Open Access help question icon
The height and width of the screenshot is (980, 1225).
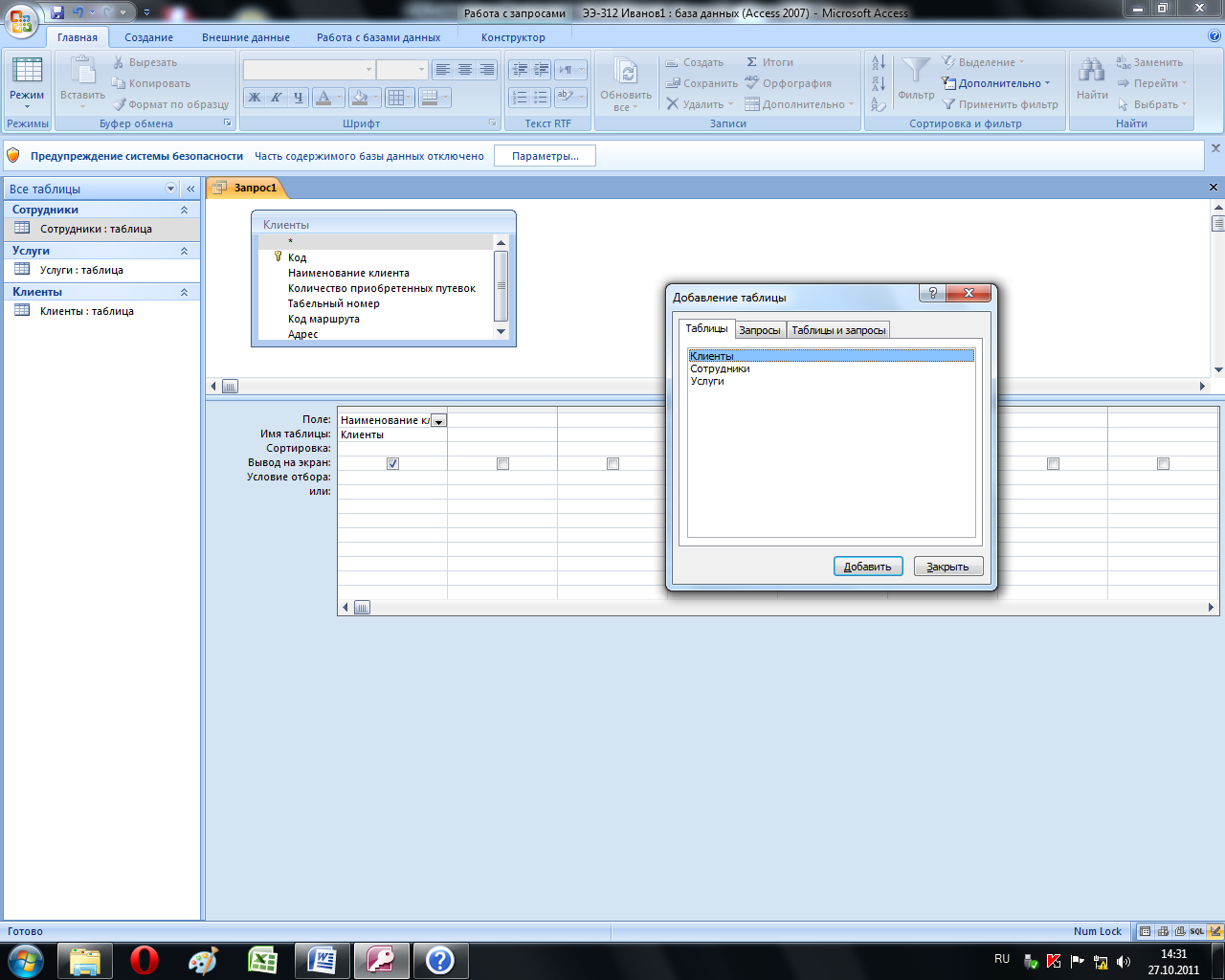(1214, 36)
